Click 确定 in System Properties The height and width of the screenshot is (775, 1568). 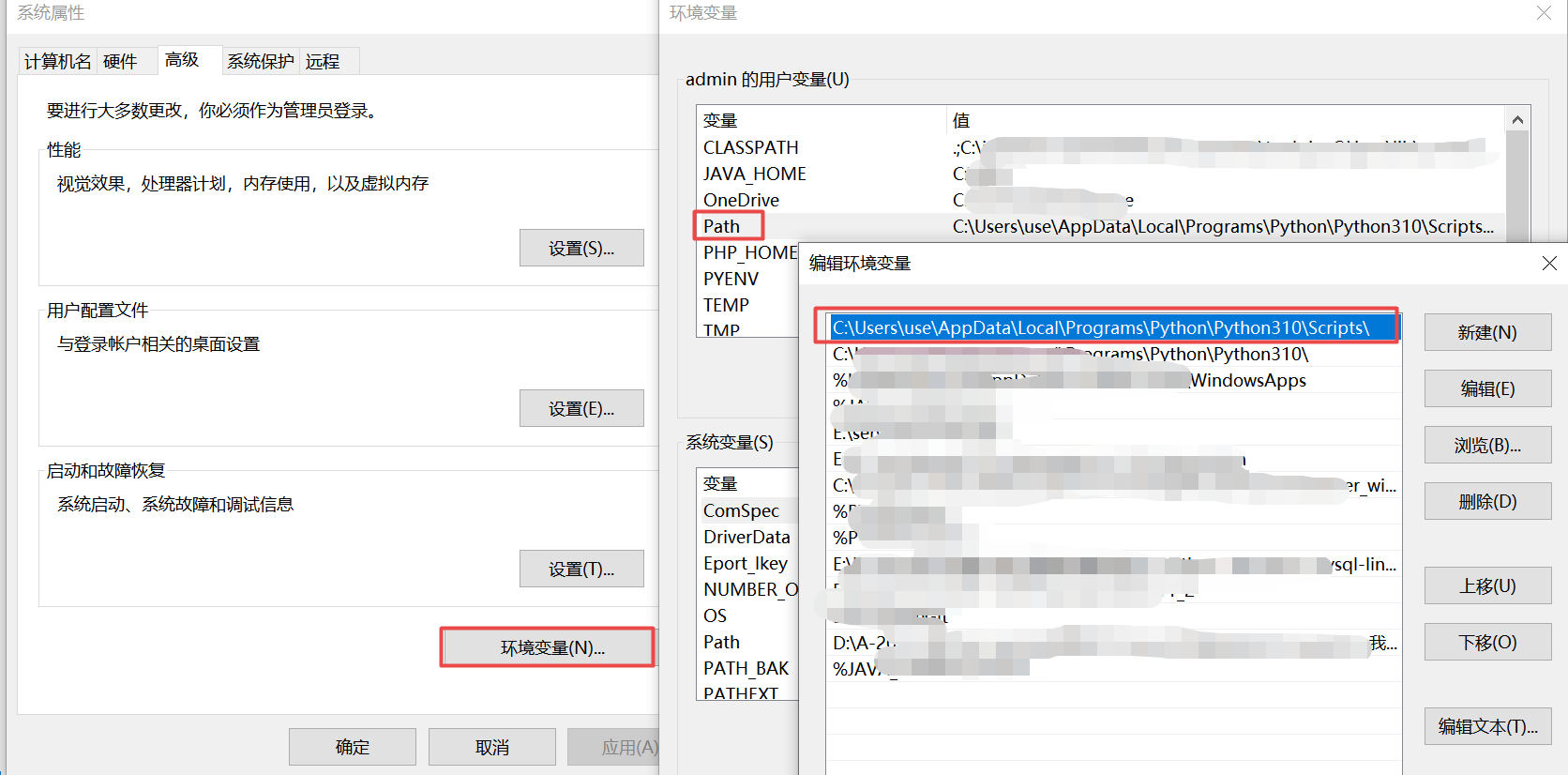tap(353, 747)
